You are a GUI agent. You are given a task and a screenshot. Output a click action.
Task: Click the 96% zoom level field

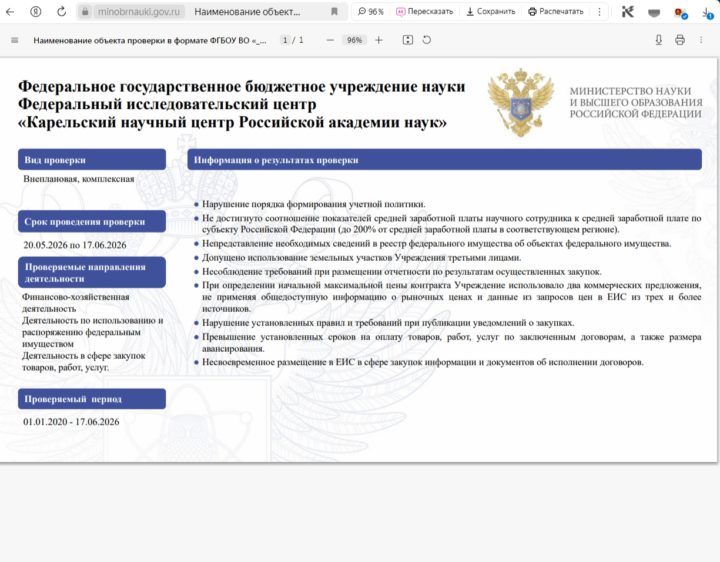(354, 40)
